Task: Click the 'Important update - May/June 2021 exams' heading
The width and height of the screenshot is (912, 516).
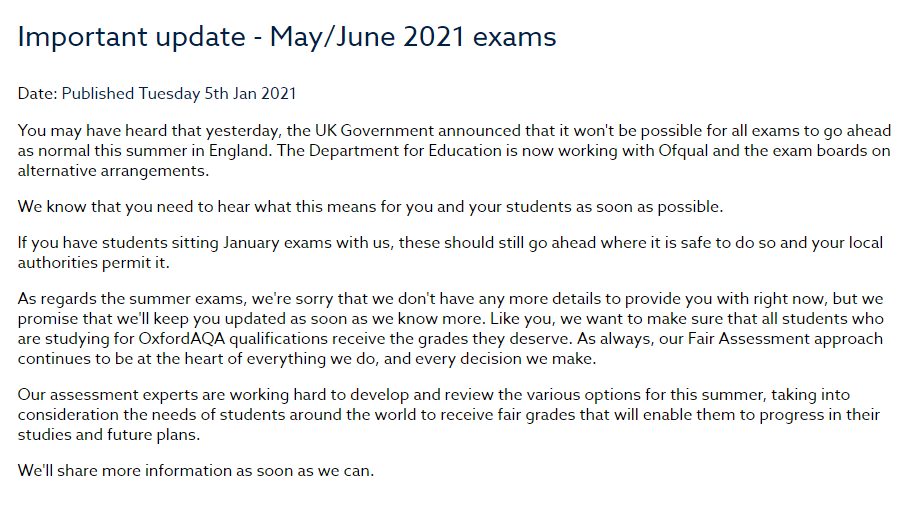Action: coord(287,37)
